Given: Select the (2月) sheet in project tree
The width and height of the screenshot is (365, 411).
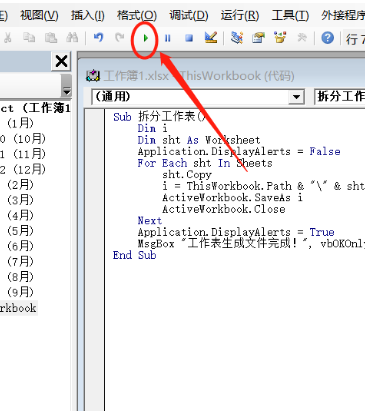Looking at the screenshot, I should point(20,185).
